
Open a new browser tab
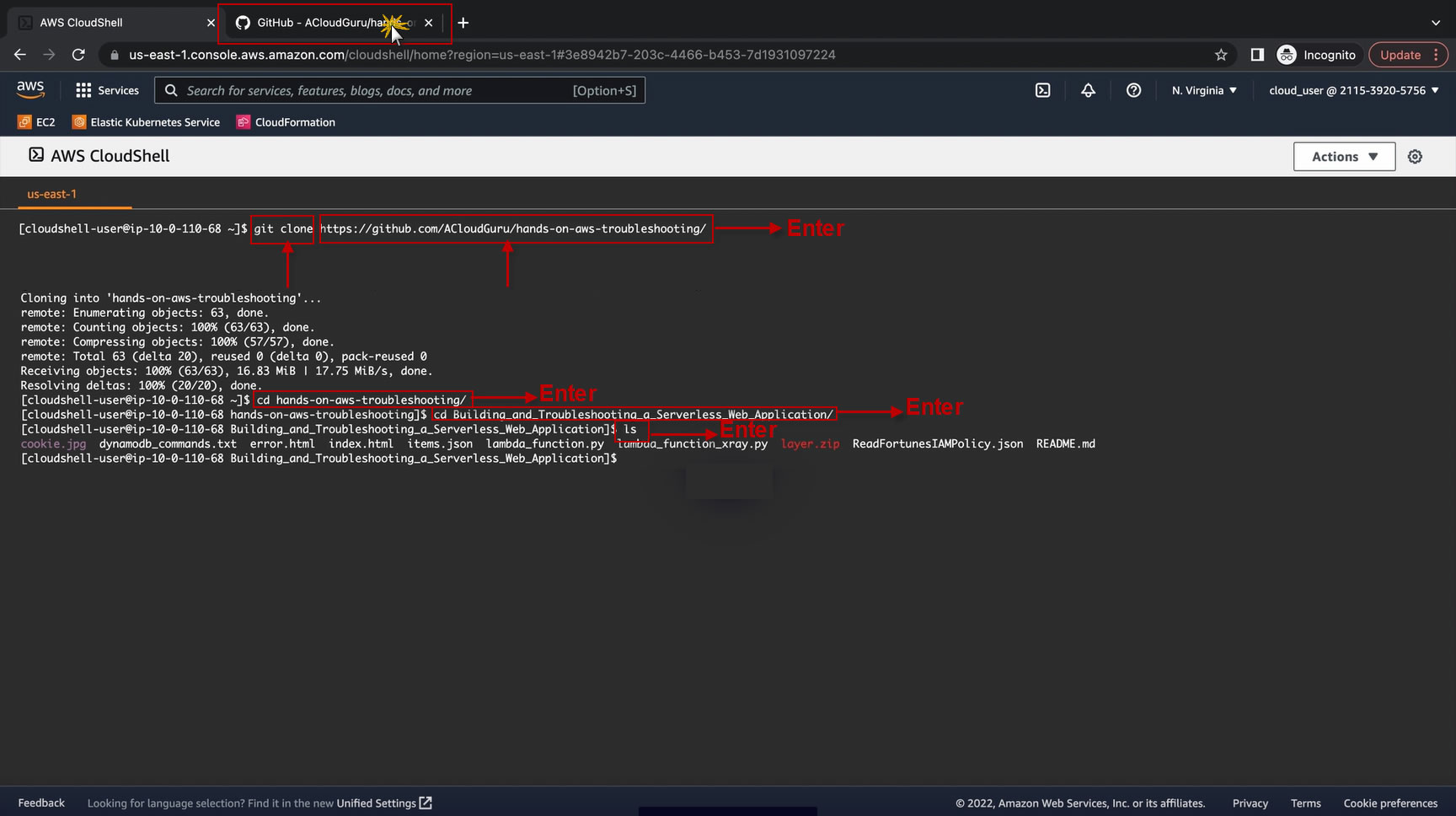(463, 23)
